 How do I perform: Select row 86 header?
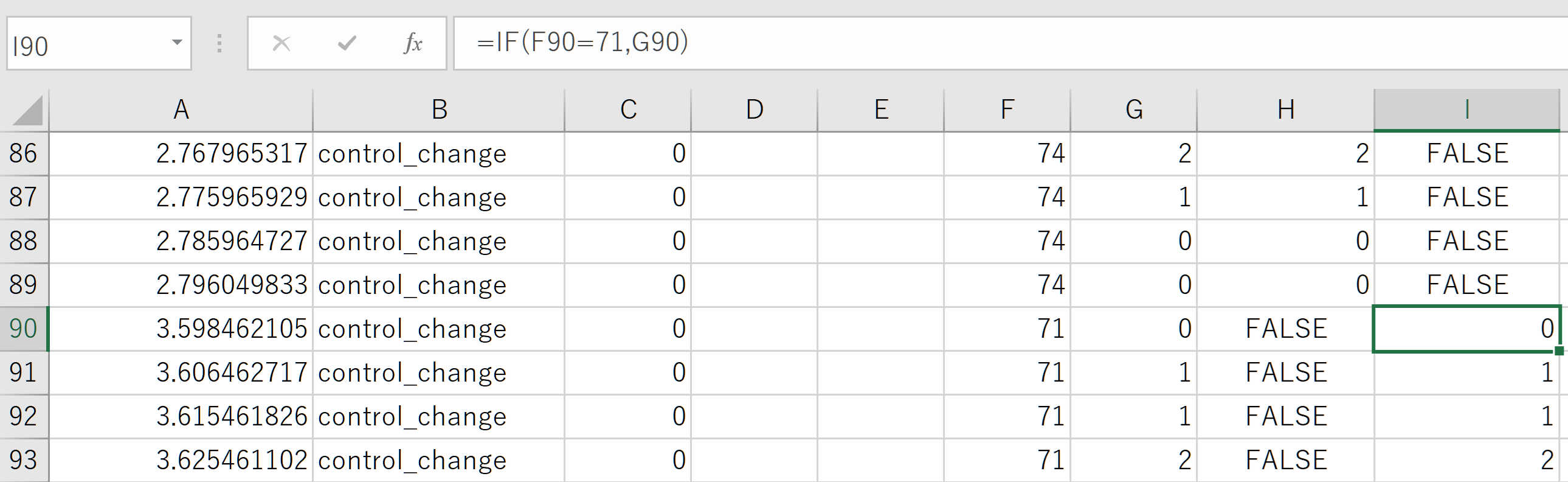24,153
